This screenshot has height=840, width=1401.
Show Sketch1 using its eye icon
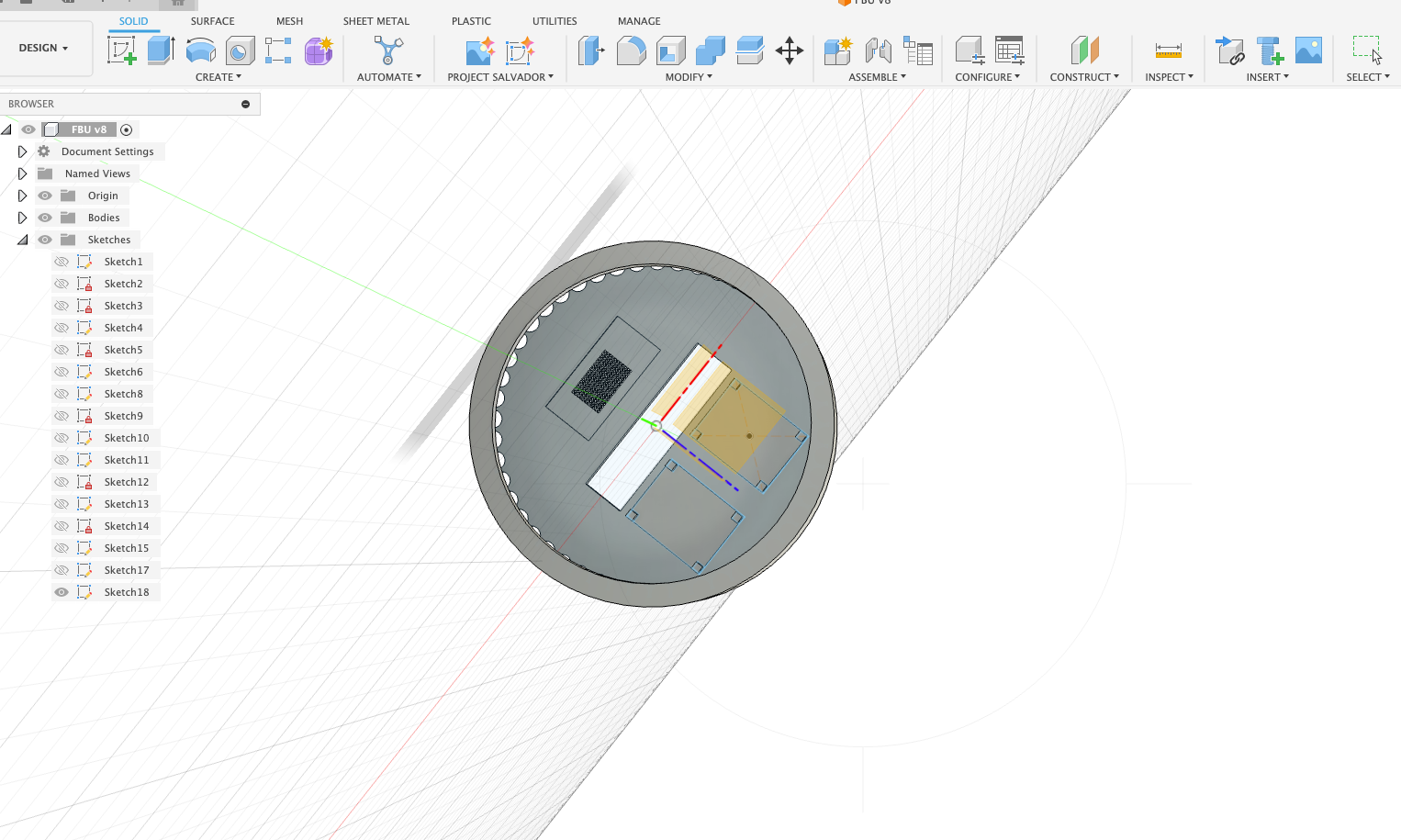(x=62, y=262)
